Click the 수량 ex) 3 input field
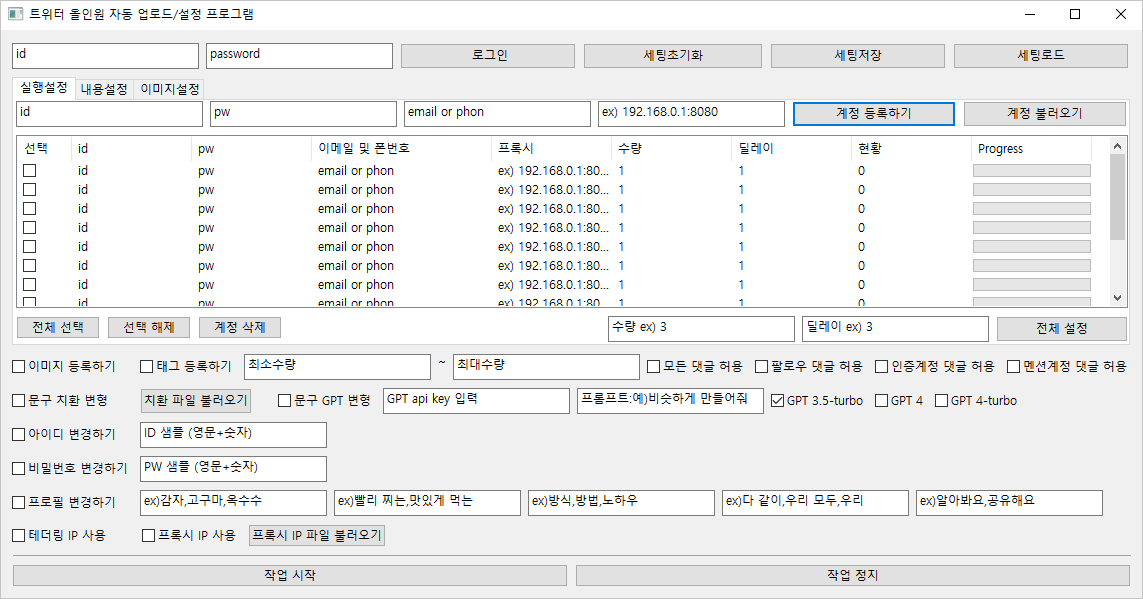This screenshot has width=1143, height=599. pyautogui.click(x=701, y=329)
